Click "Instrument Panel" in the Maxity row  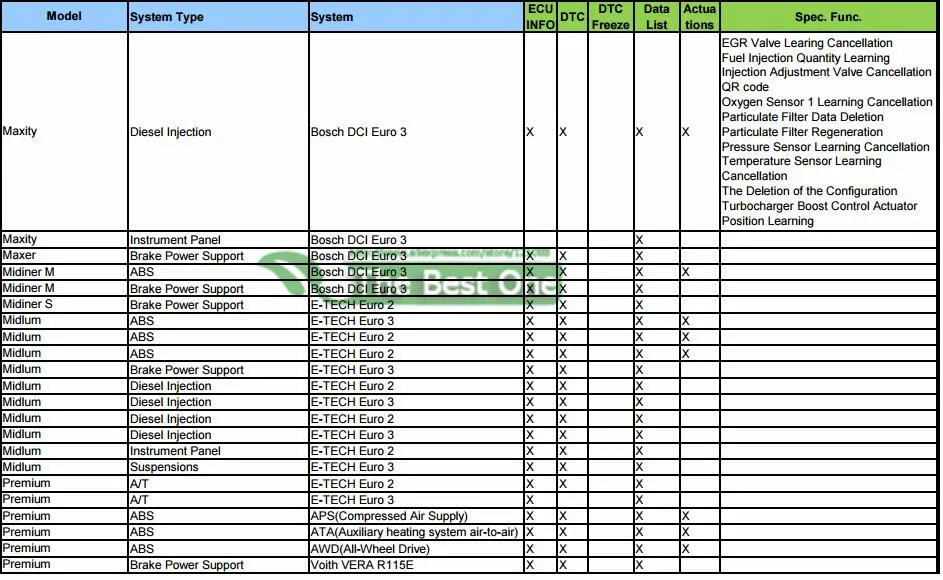point(175,239)
